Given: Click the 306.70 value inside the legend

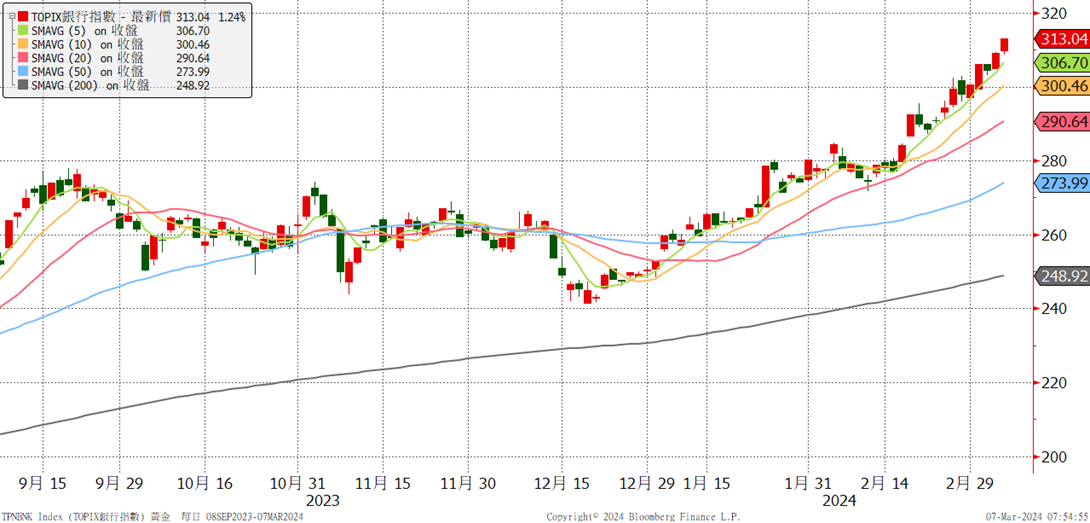Looking at the screenshot, I should point(193,31).
